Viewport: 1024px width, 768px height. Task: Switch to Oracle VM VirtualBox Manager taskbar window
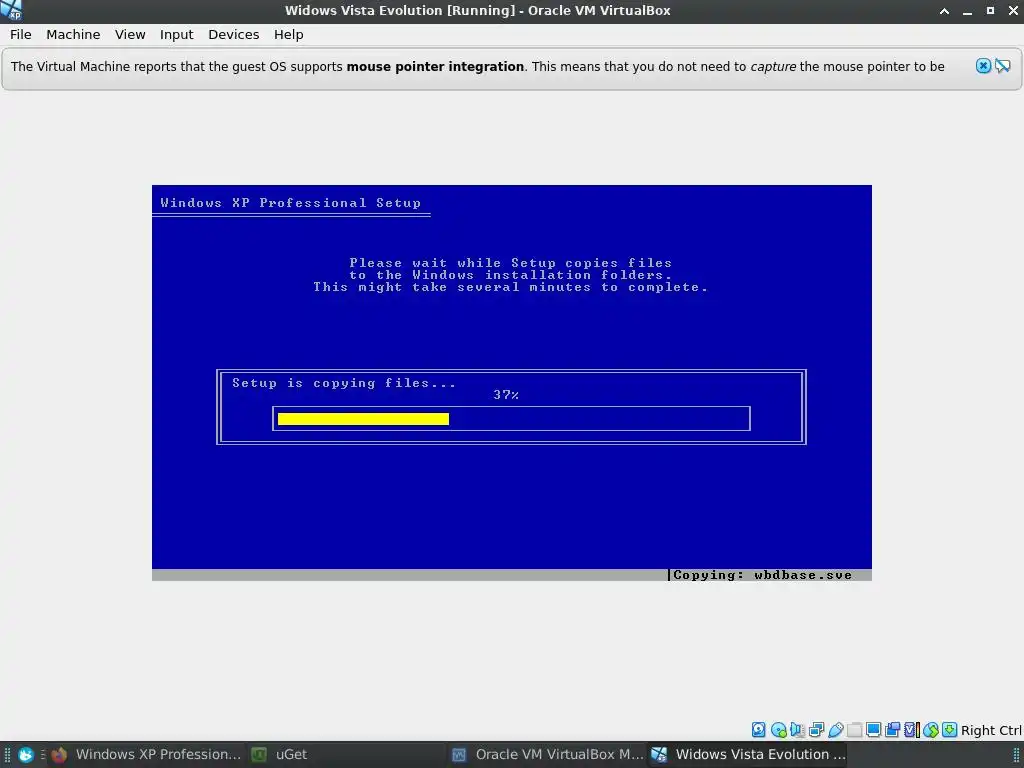click(x=547, y=754)
